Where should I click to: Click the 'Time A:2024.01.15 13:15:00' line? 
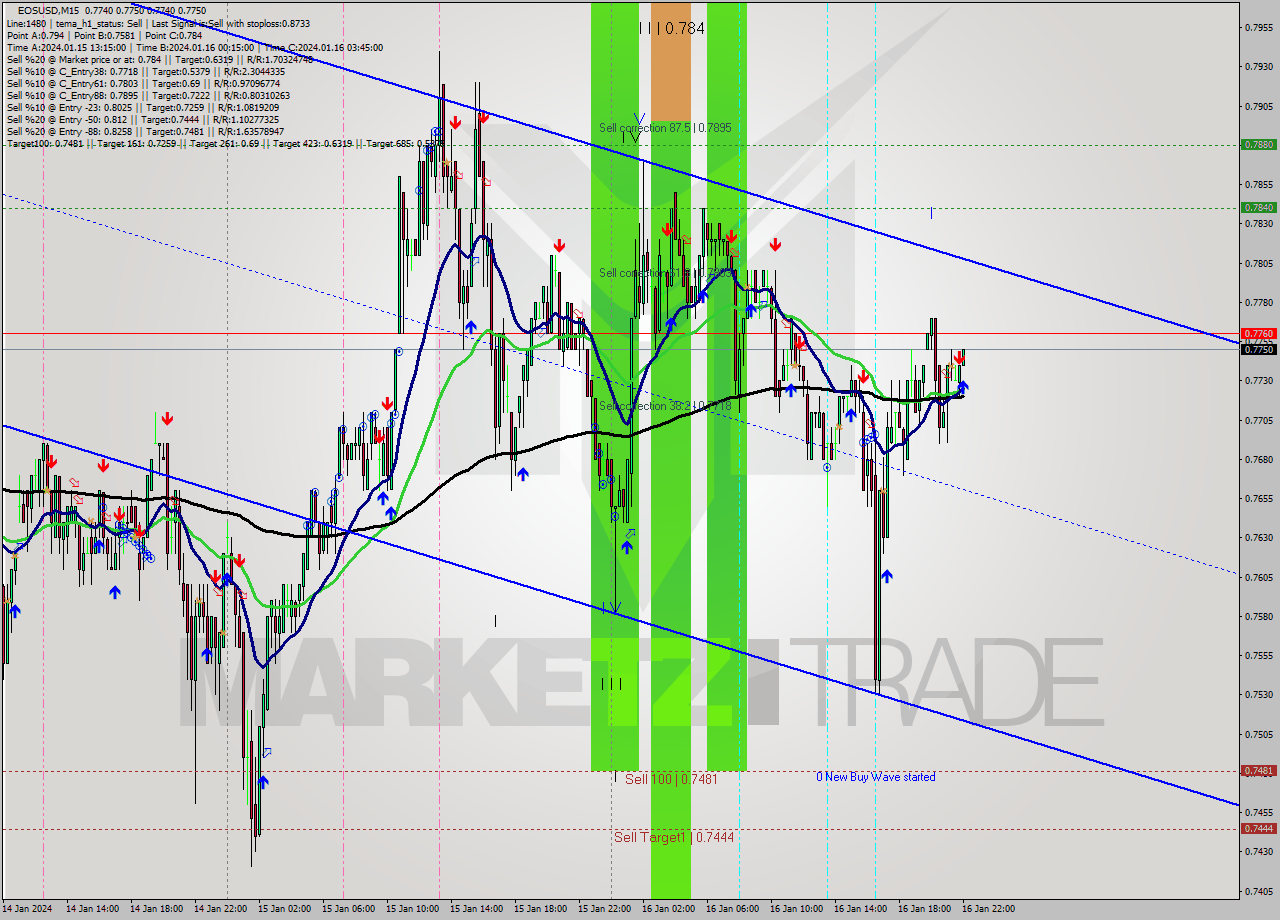(194, 47)
